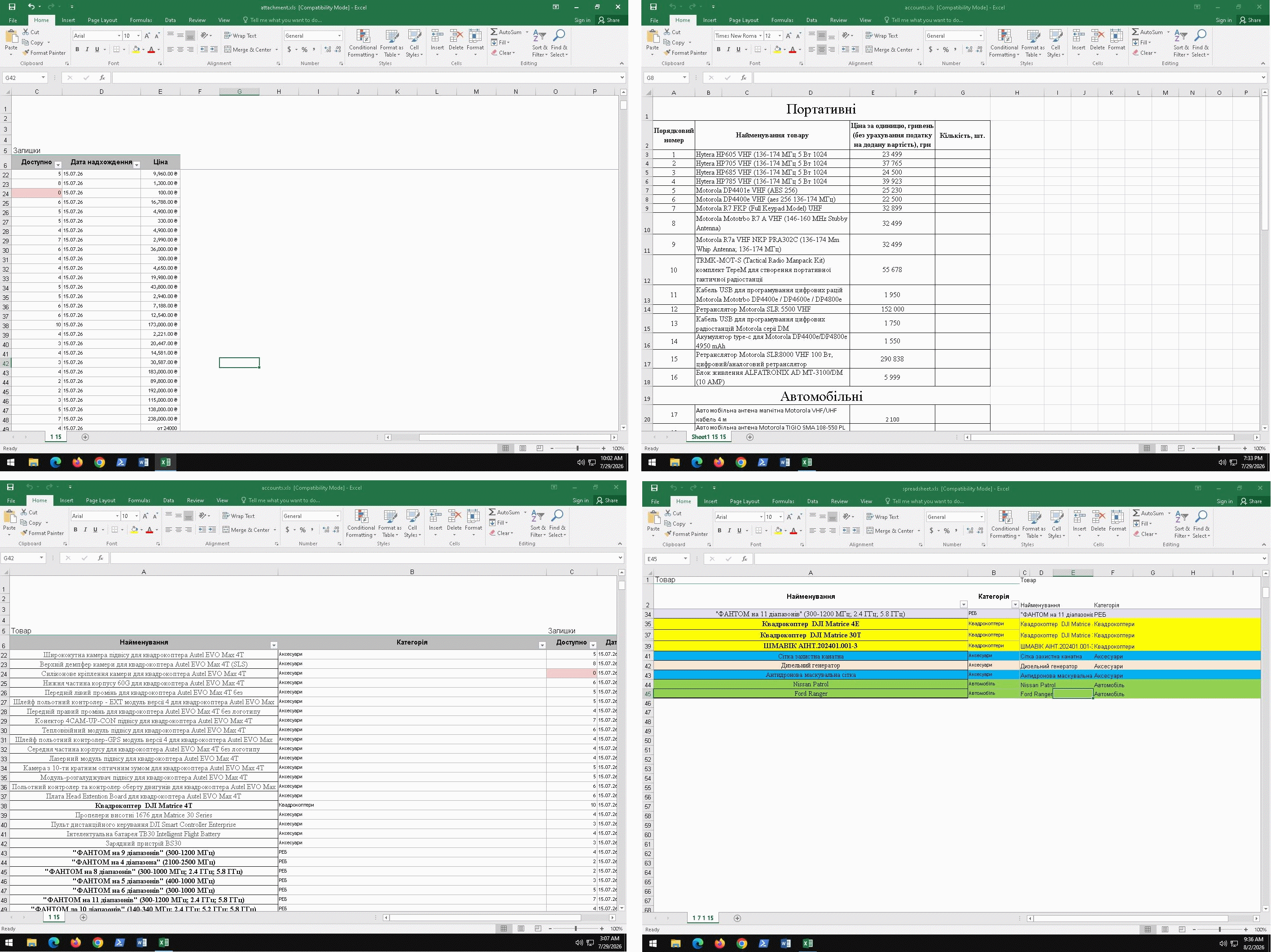Image resolution: width=1271 pixels, height=952 pixels.
Task: Click Undo in attachment.xls quick access toolbar
Action: (x=31, y=7)
